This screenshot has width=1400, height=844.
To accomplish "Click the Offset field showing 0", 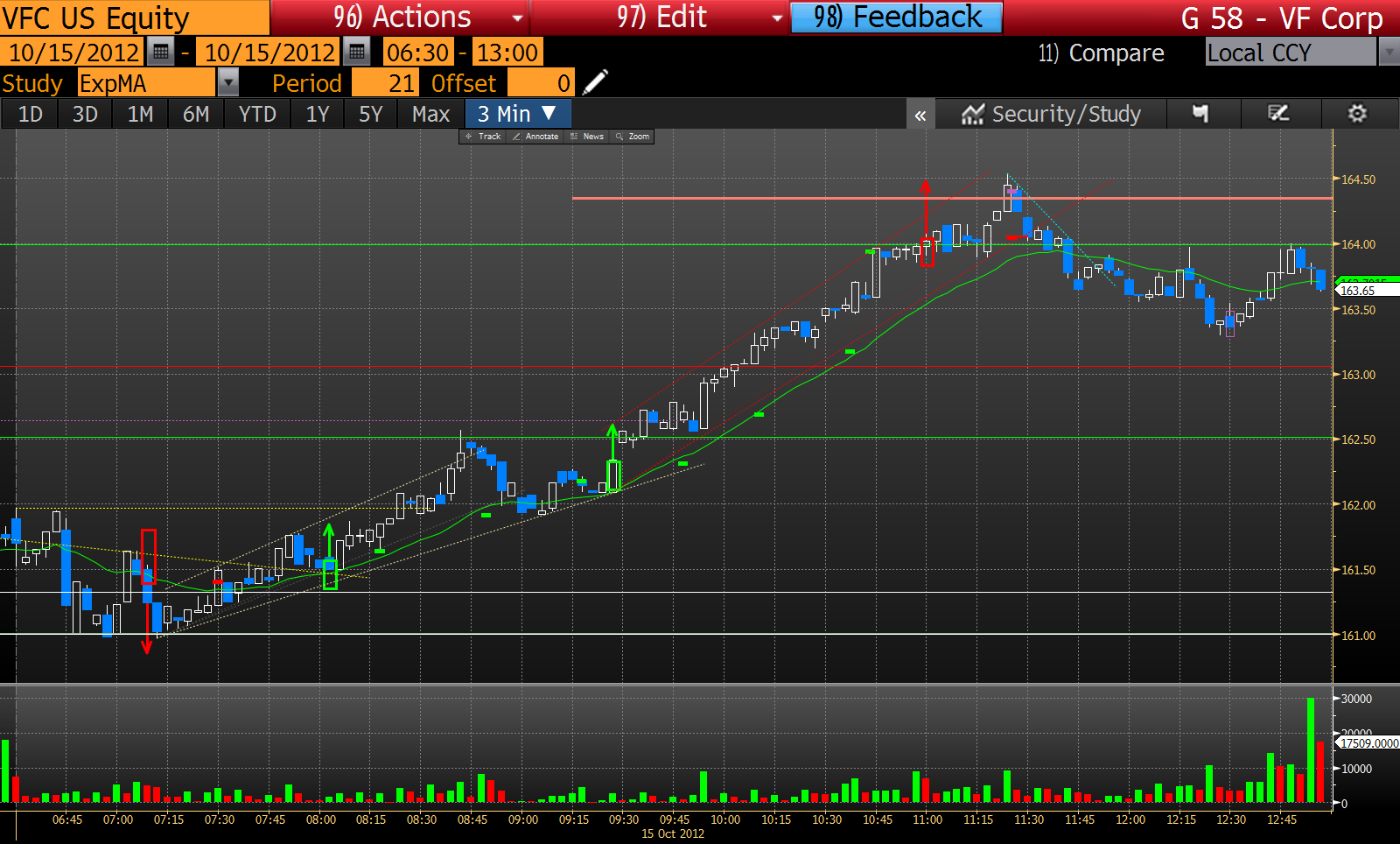I will tap(541, 83).
